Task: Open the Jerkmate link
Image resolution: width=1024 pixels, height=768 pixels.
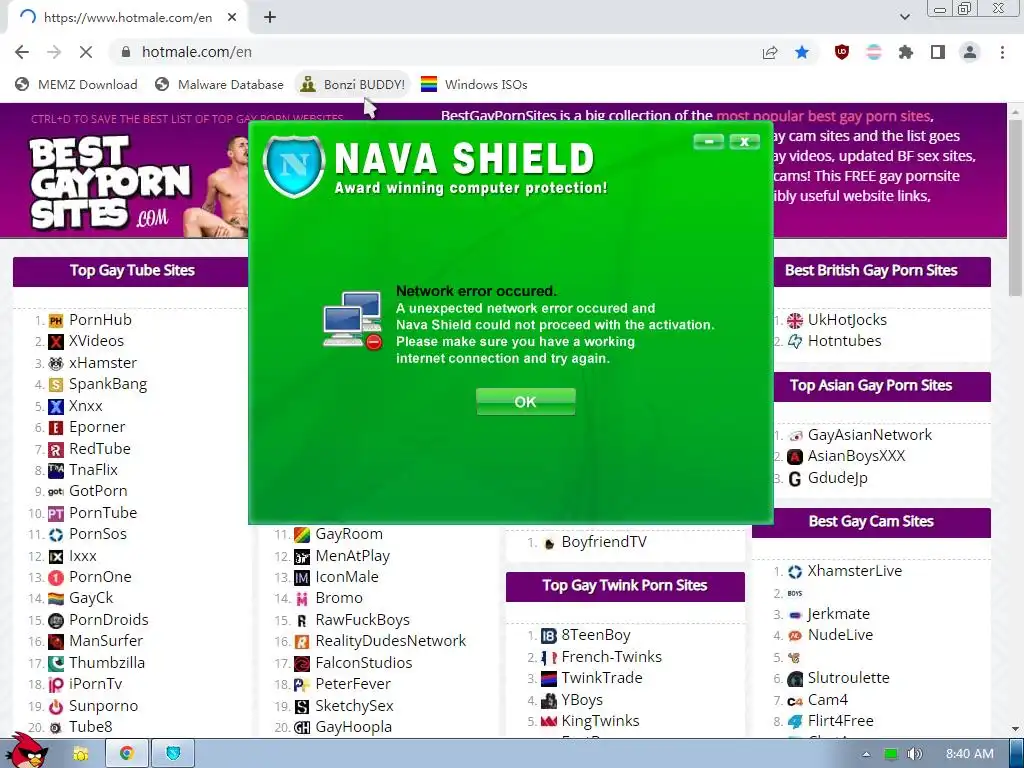Action: point(839,614)
